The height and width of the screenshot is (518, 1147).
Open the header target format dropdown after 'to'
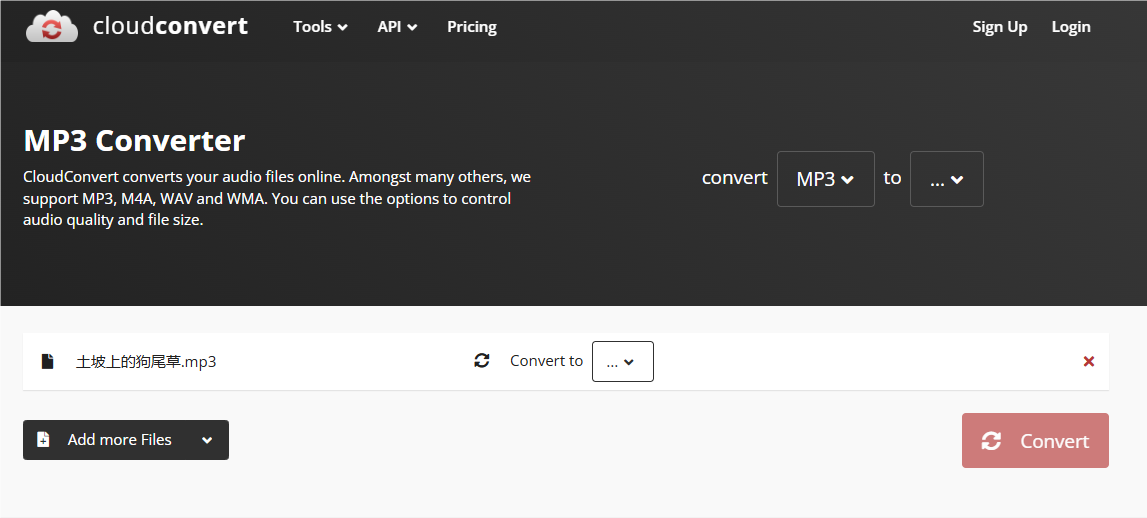947,179
